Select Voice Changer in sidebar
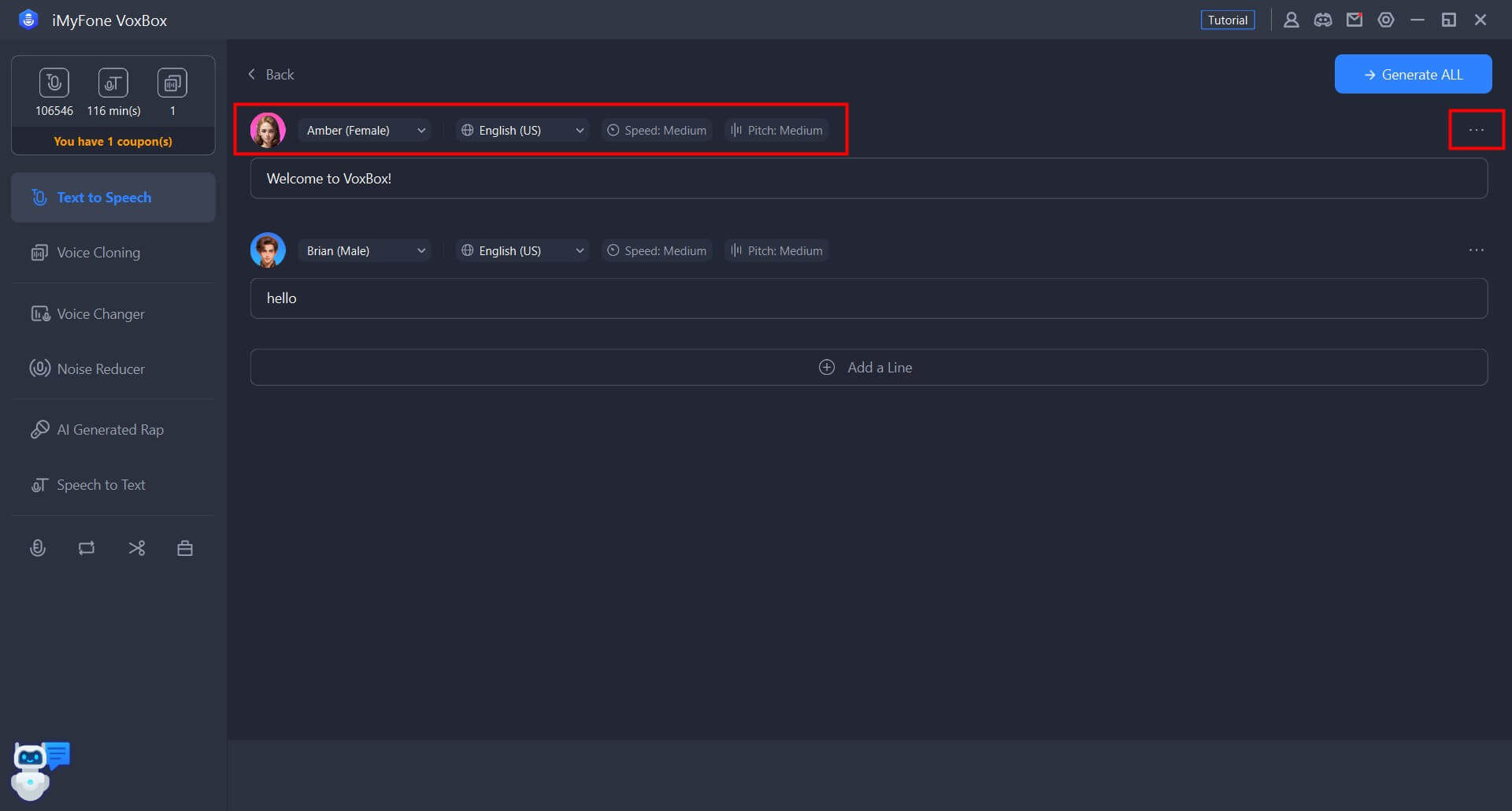This screenshot has width=1512, height=811. click(113, 314)
